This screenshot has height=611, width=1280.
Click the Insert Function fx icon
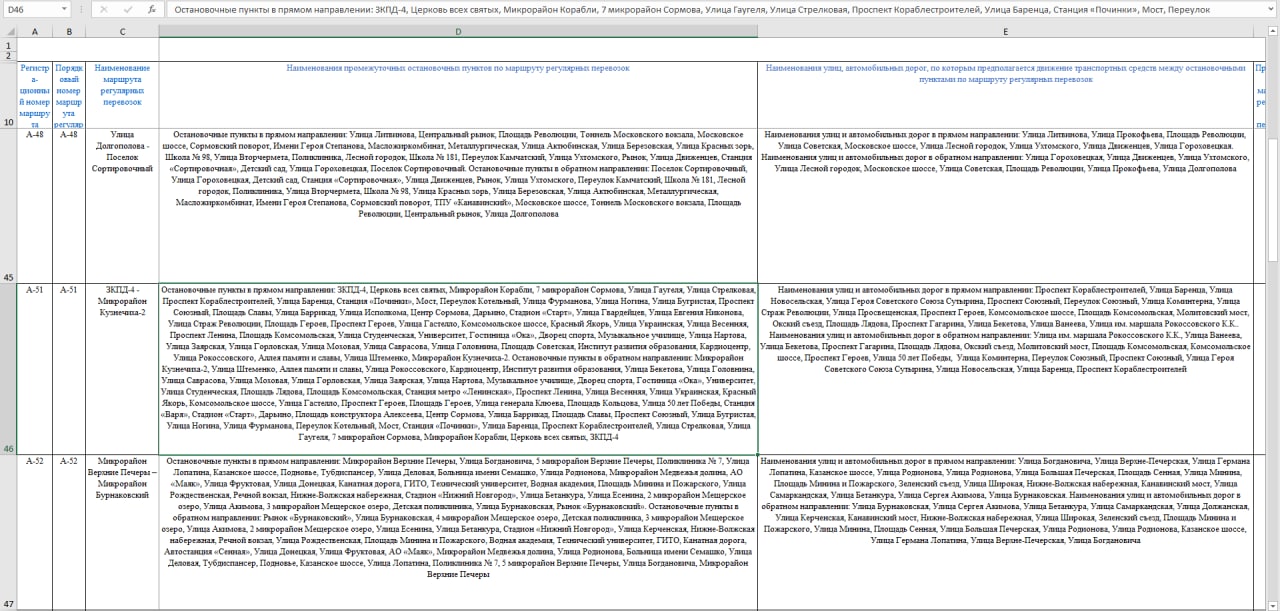click(152, 10)
